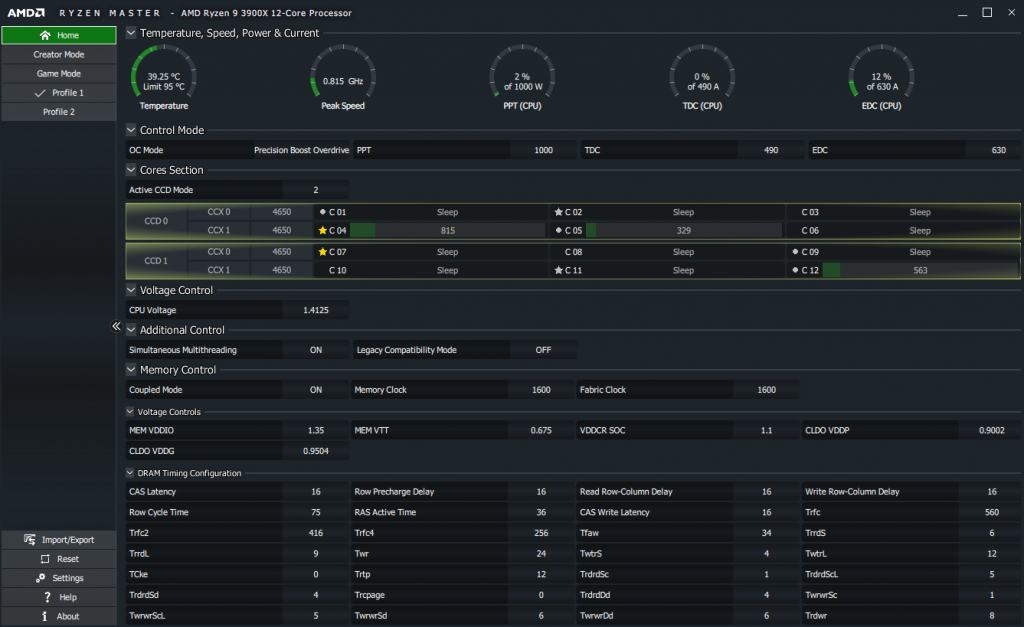Click the EDC value field showing 630
1024x627 pixels.
click(x=999, y=150)
